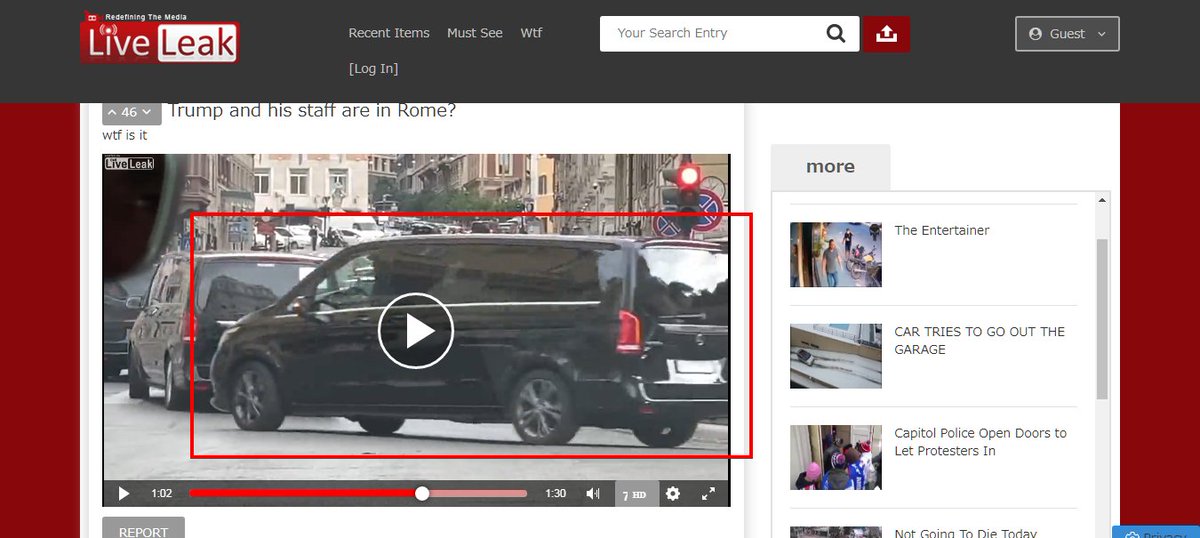This screenshot has width=1200, height=538.
Task: Open the Must See section
Action: pos(475,33)
